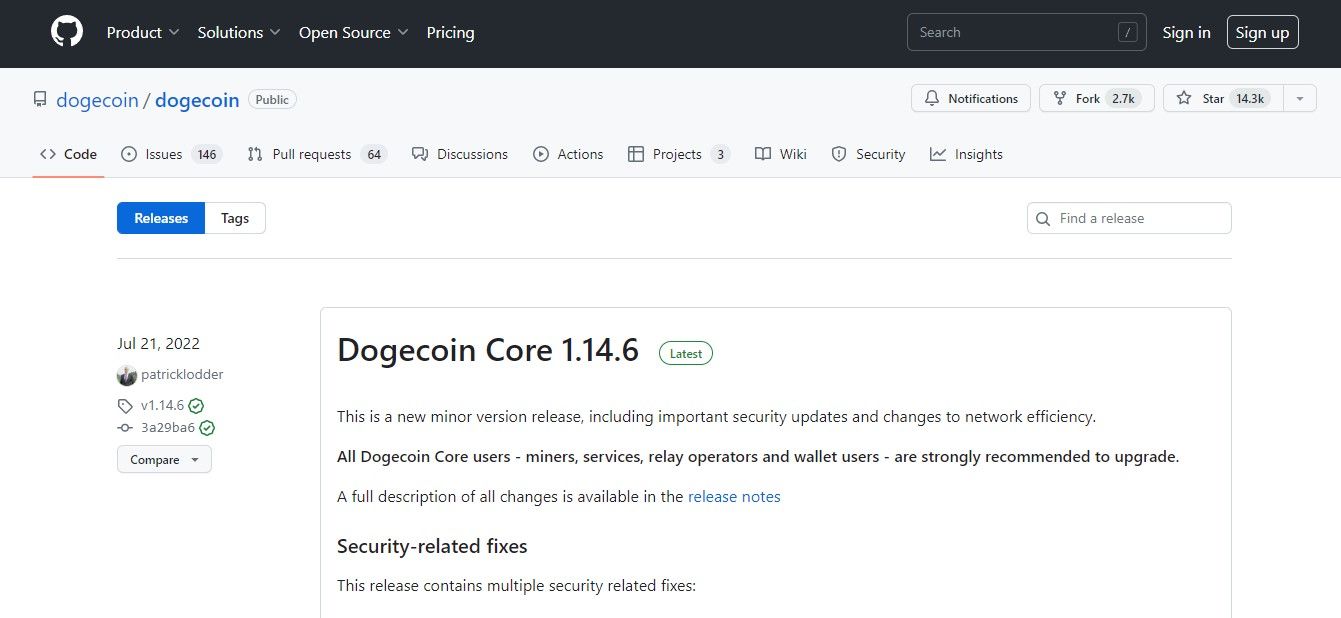
Task: Open the dogecoin owner link
Action: click(x=97, y=100)
